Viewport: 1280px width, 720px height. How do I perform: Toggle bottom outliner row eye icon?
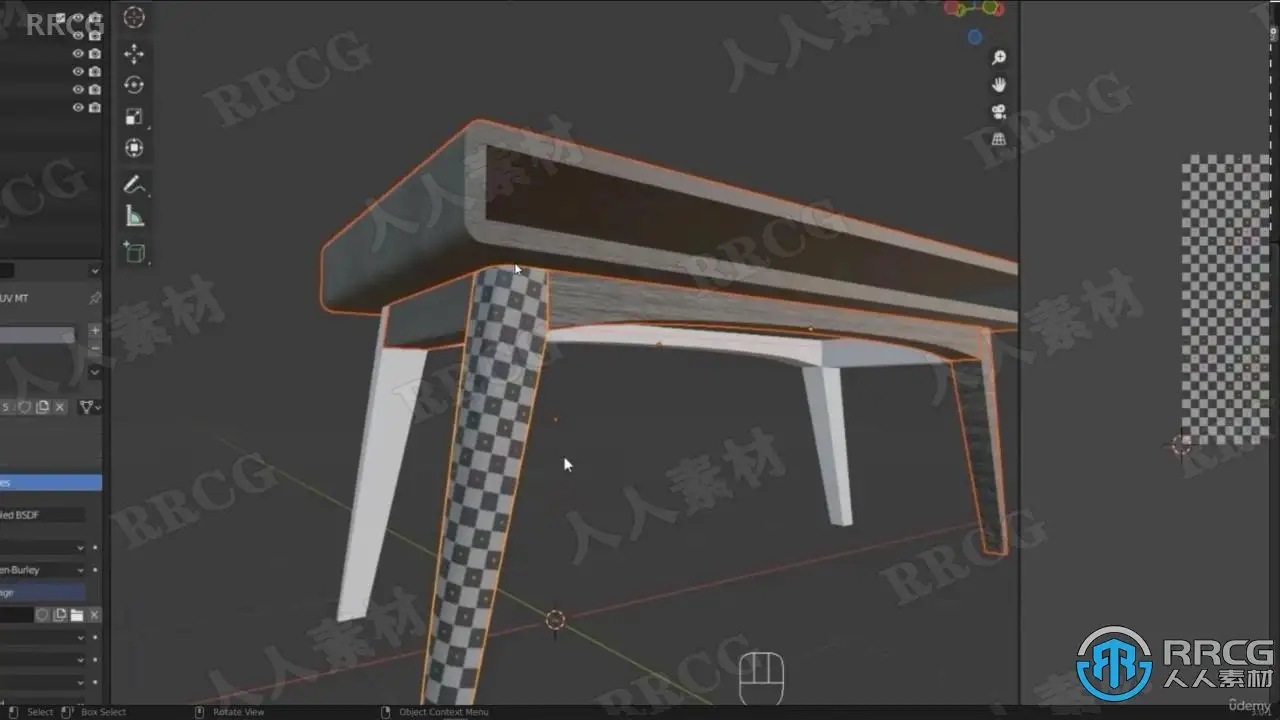click(78, 107)
